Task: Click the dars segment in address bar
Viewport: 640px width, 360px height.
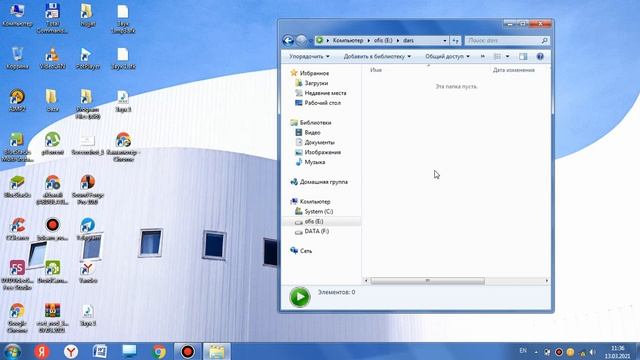Action: pos(408,40)
